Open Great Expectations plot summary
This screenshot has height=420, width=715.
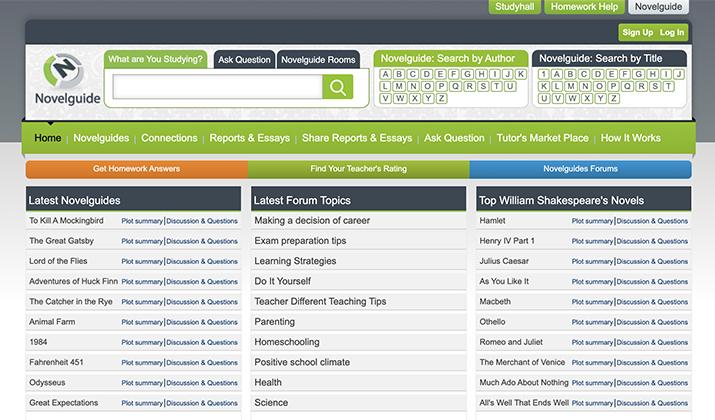[x=142, y=403]
